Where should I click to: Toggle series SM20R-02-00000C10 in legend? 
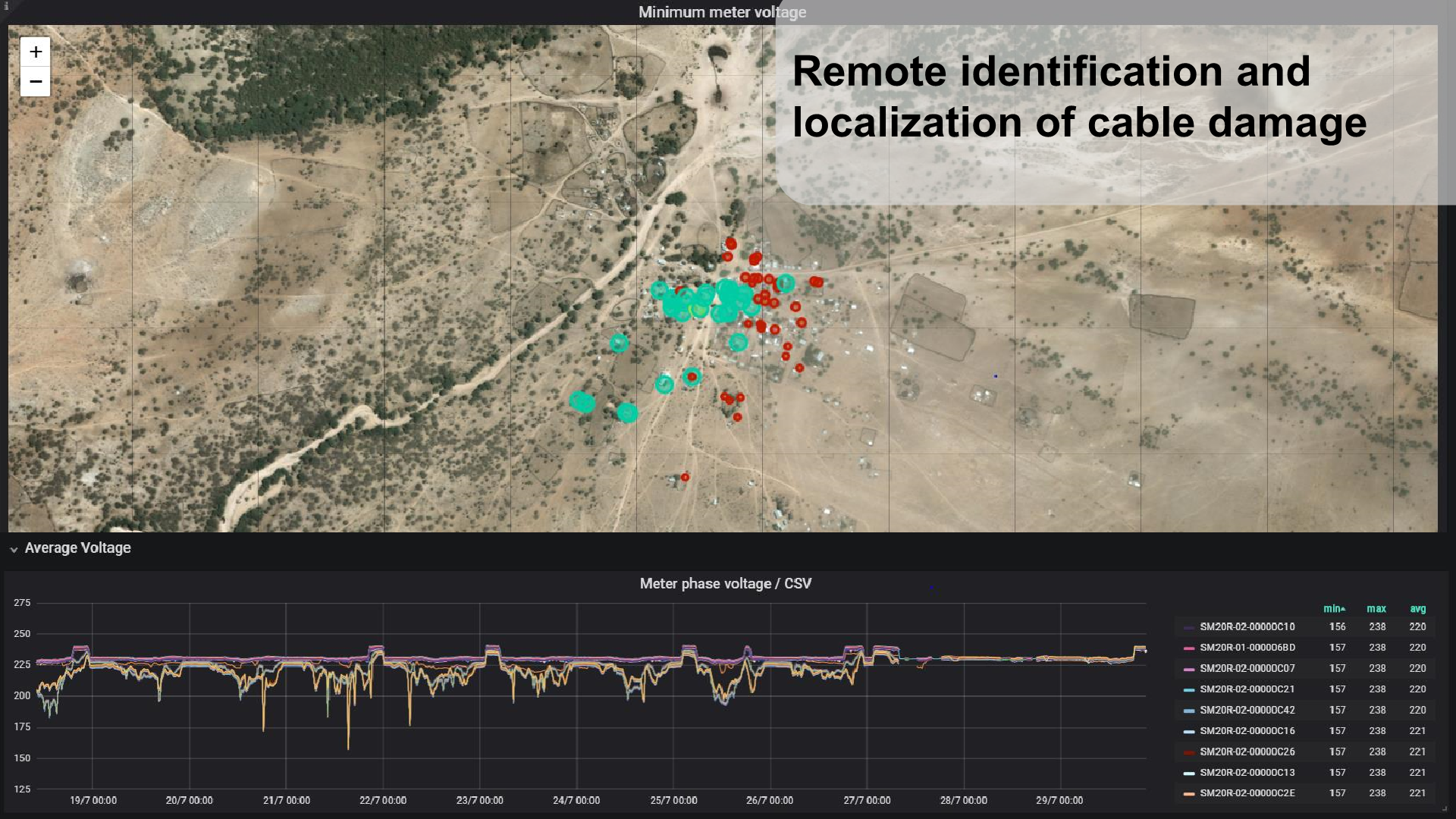[1247, 627]
